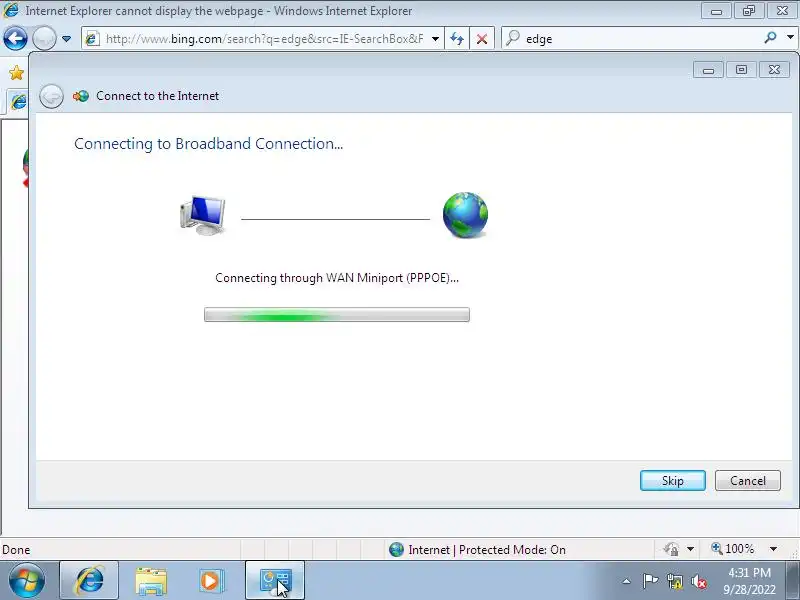Image resolution: width=800 pixels, height=600 pixels.
Task: Click the status bar privacy lock icon
Action: (x=671, y=549)
